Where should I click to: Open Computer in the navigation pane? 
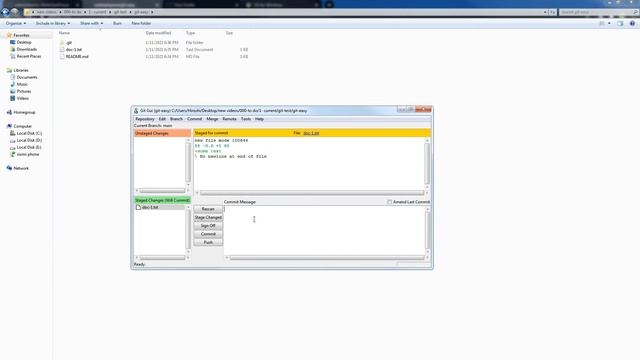(22, 126)
